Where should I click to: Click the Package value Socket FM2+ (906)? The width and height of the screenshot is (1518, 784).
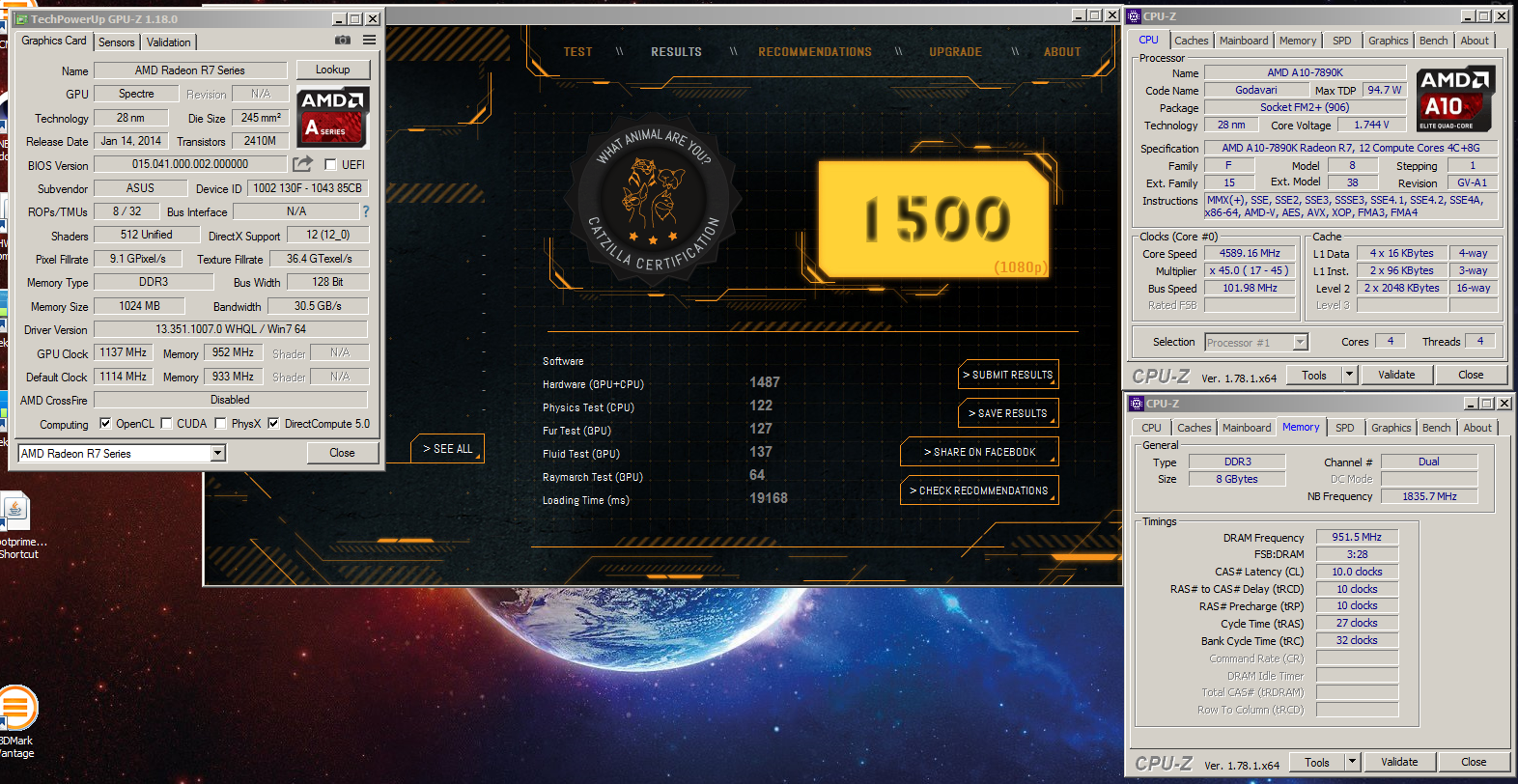pyautogui.click(x=1305, y=107)
